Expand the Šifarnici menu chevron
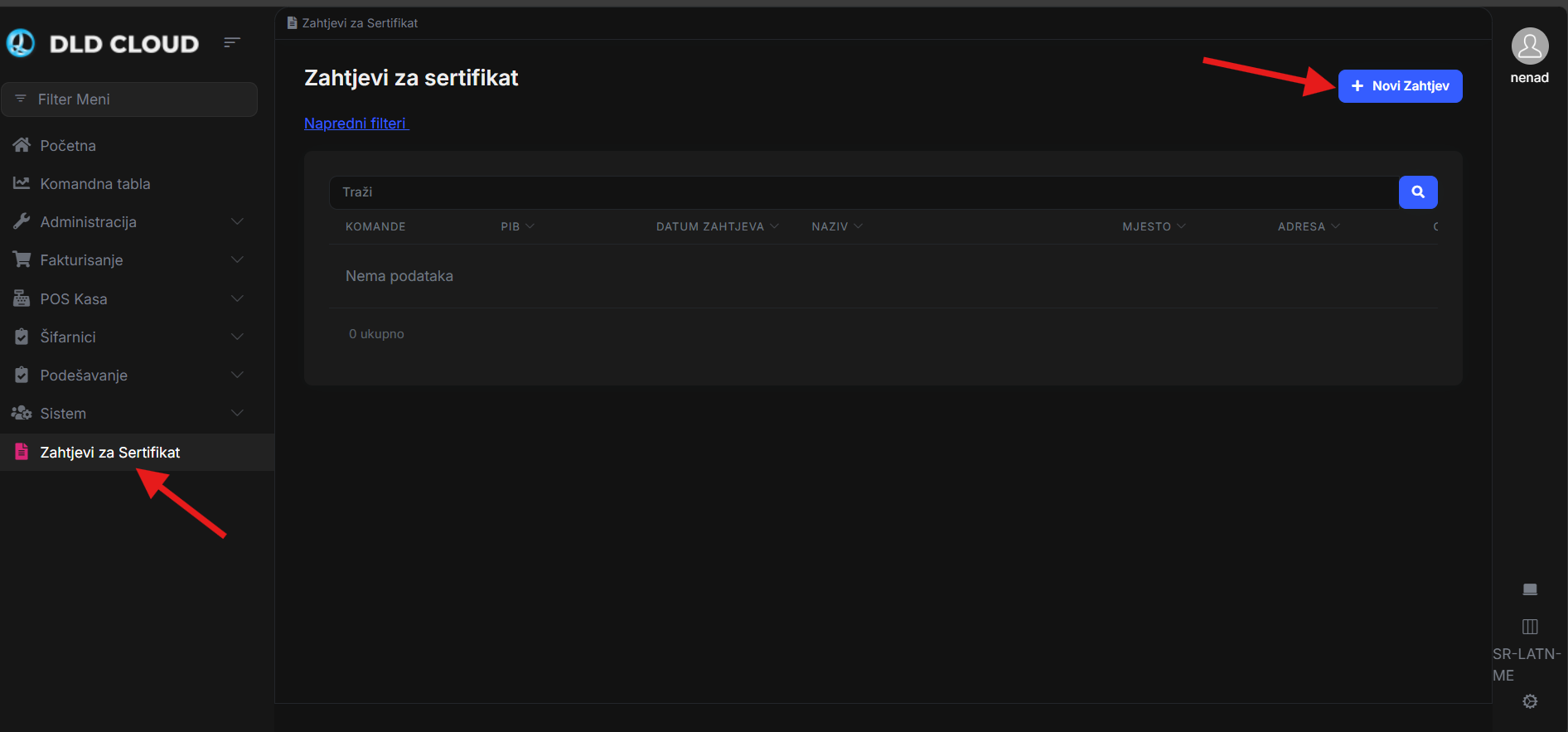Image resolution: width=1568 pixels, height=732 pixels. coord(237,337)
